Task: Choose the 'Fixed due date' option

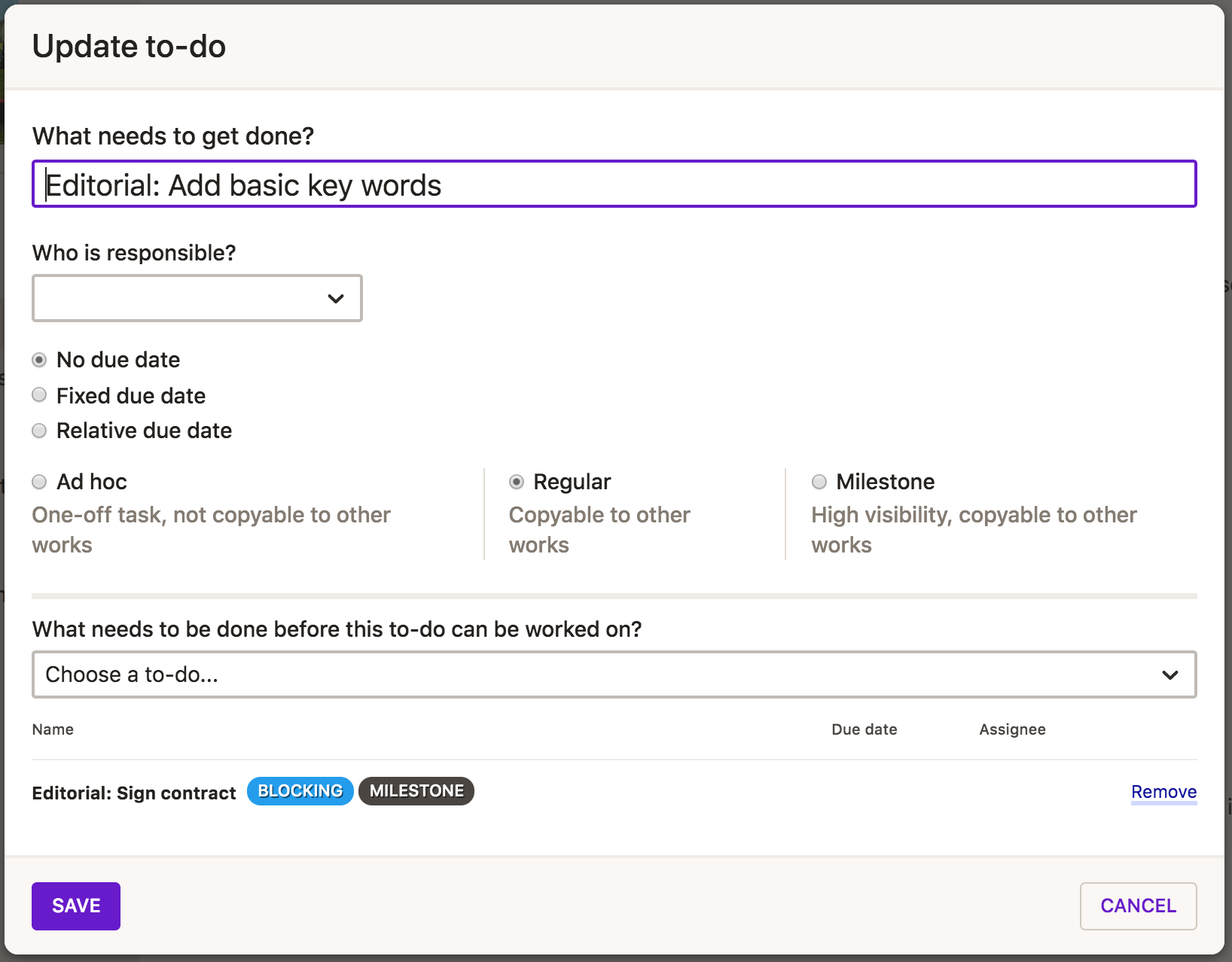Action: tap(39, 395)
